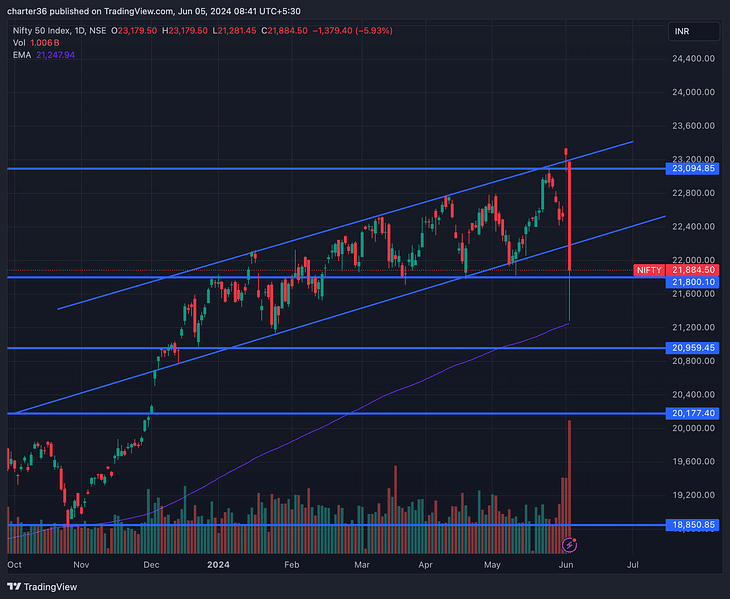Click the 24,400.00 price axis label
Screen dimensions: 730x599
pyautogui.click(x=693, y=59)
